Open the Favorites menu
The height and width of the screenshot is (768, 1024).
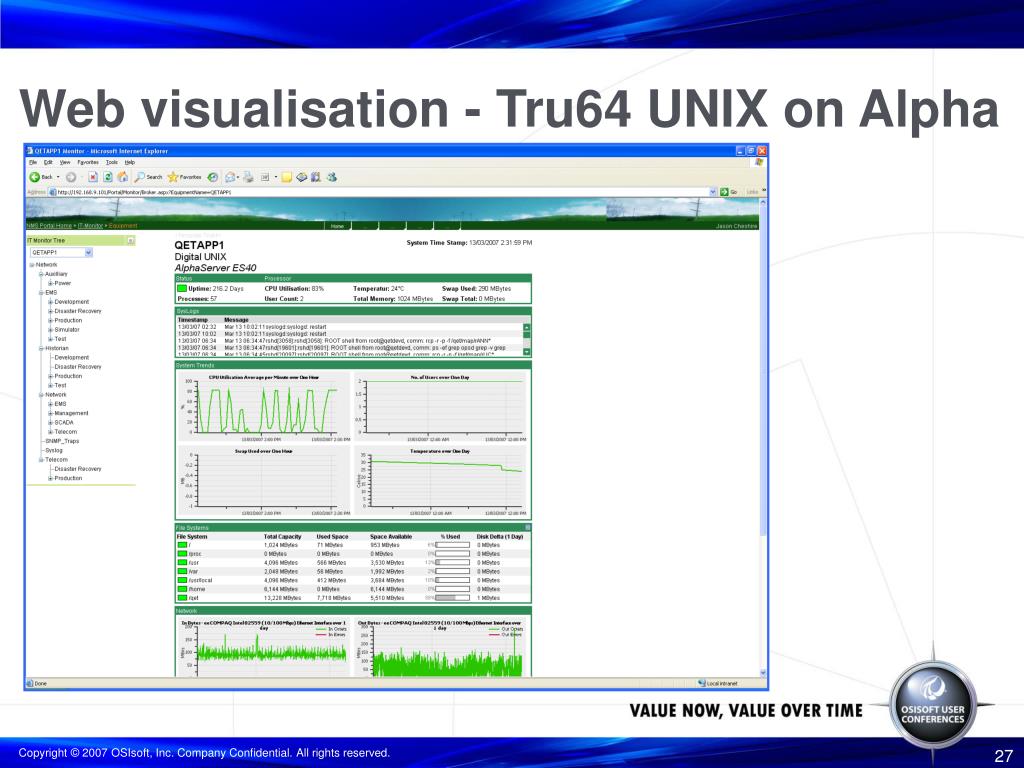[88, 162]
